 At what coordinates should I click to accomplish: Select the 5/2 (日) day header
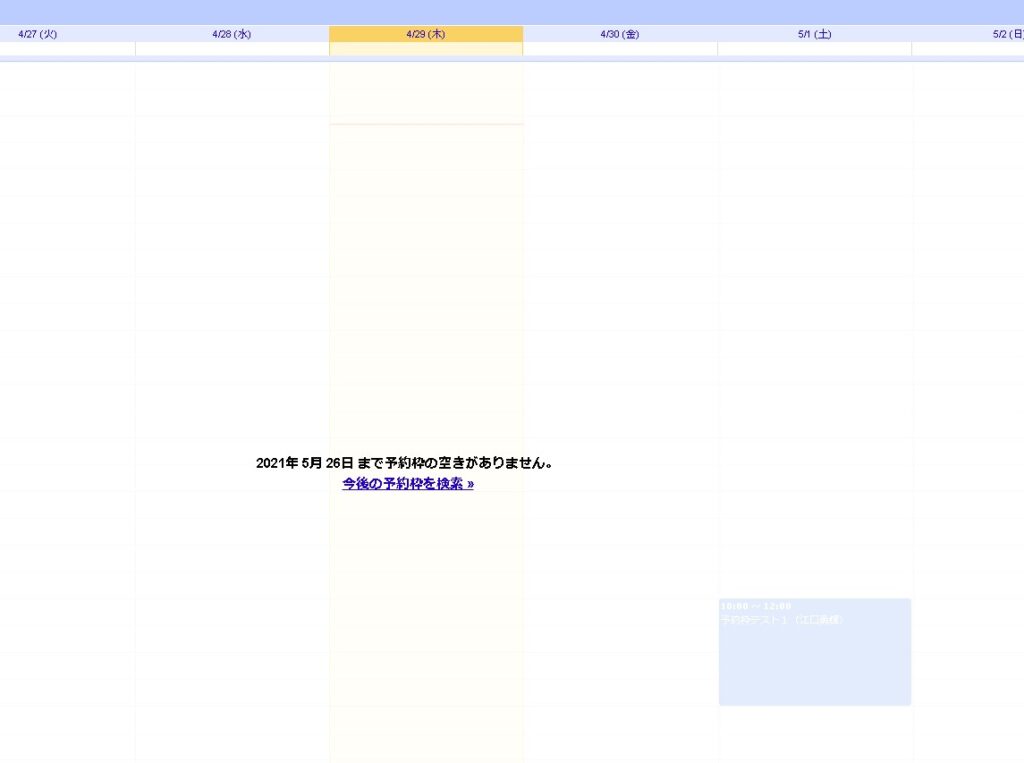[1006, 34]
